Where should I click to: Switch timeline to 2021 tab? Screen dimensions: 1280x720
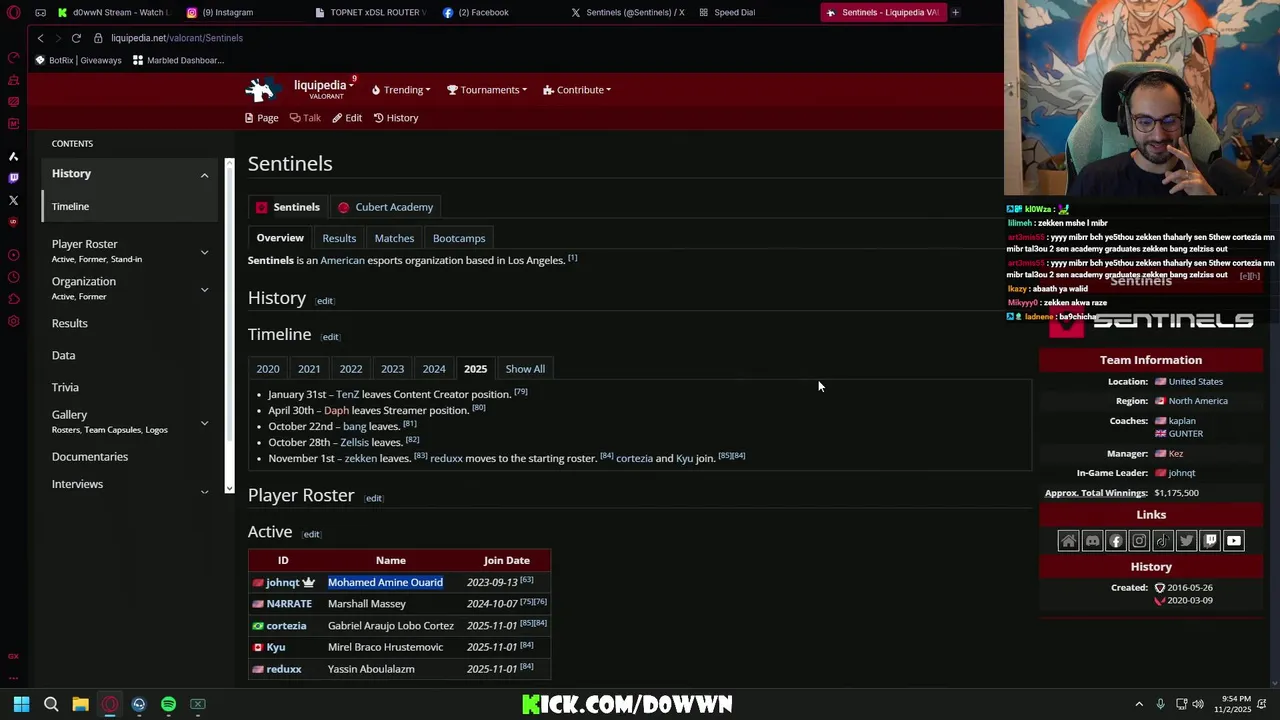point(309,369)
